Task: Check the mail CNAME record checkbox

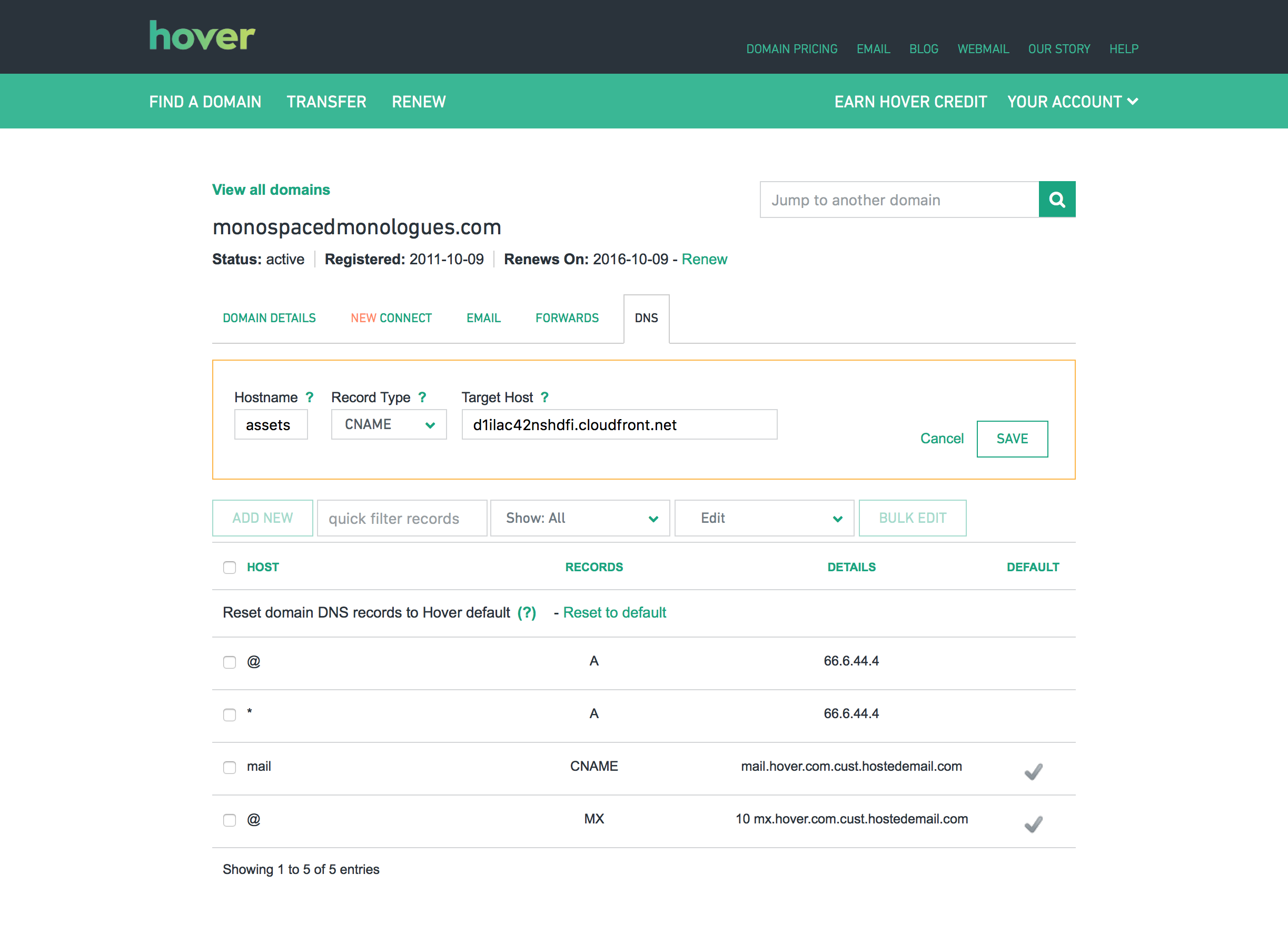Action: 230,767
